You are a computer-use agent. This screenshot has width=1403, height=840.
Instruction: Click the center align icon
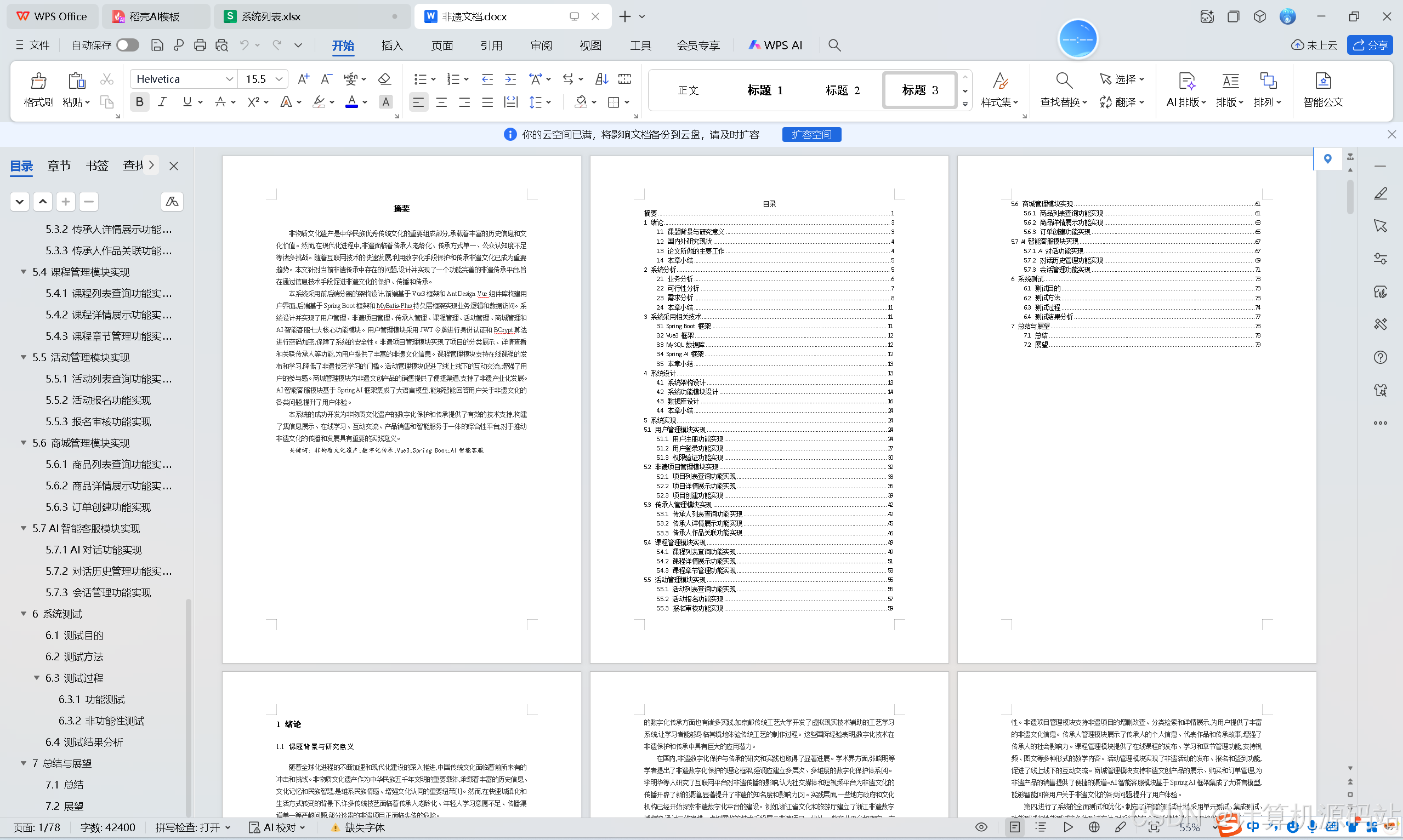tap(441, 102)
